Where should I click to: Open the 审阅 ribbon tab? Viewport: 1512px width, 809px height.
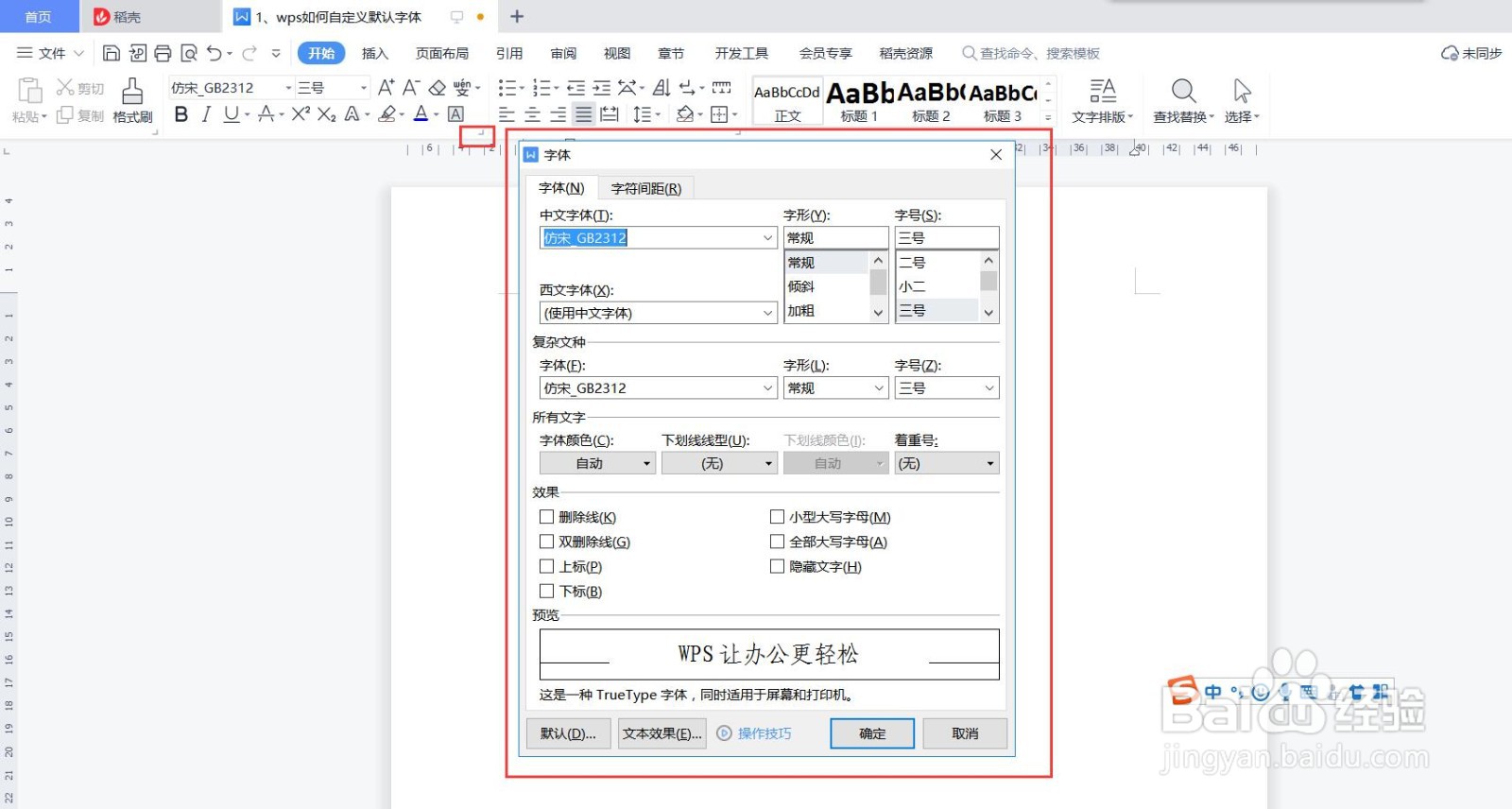pyautogui.click(x=563, y=53)
